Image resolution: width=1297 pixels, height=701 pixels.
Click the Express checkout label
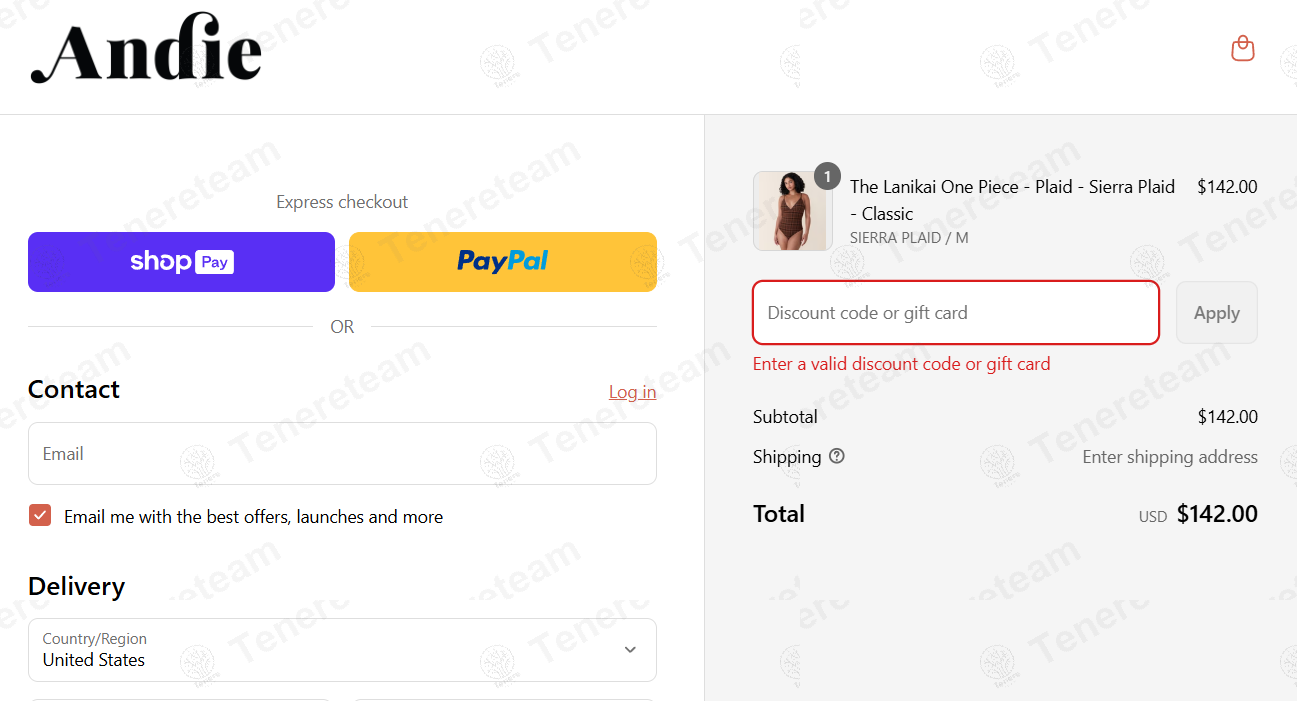(342, 202)
